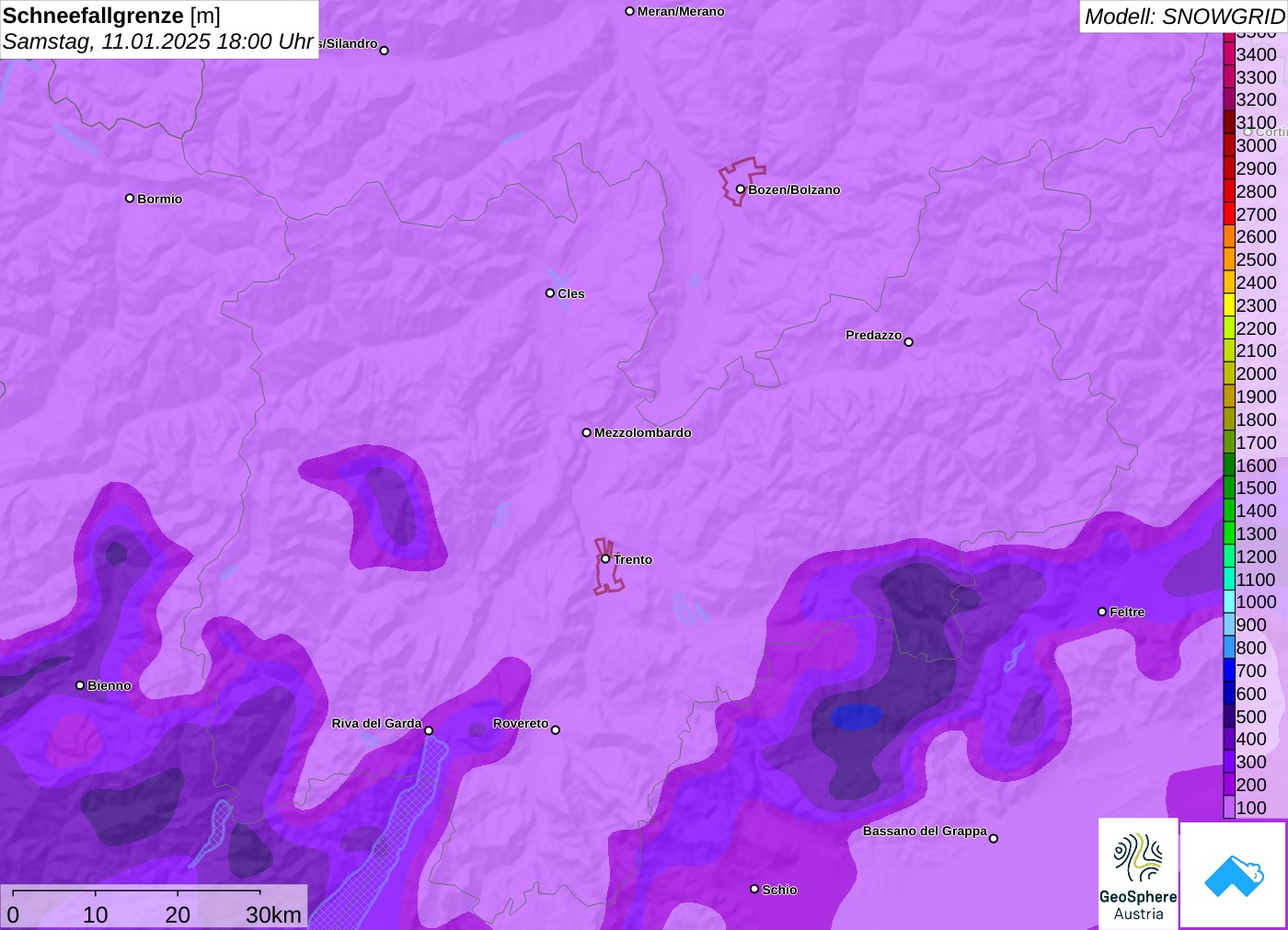Click the blue mountain cloud logo

tap(1234, 875)
